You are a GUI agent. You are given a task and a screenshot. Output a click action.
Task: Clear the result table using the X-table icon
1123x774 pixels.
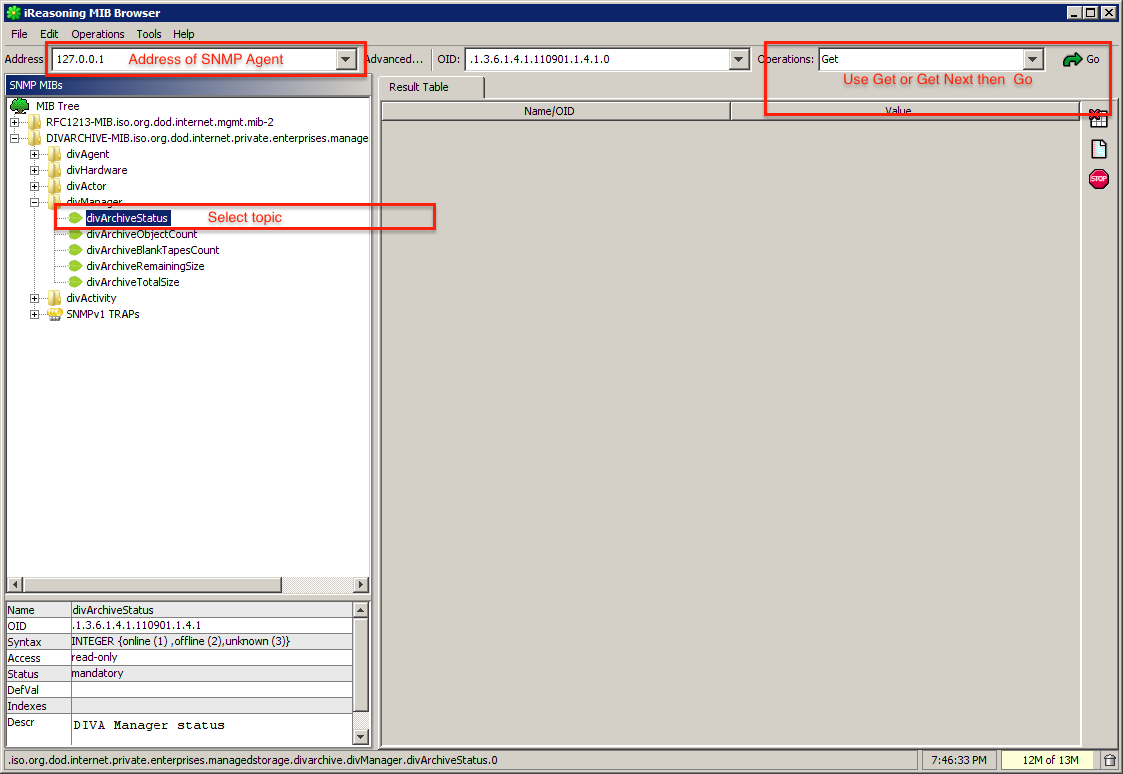pyautogui.click(x=1098, y=119)
